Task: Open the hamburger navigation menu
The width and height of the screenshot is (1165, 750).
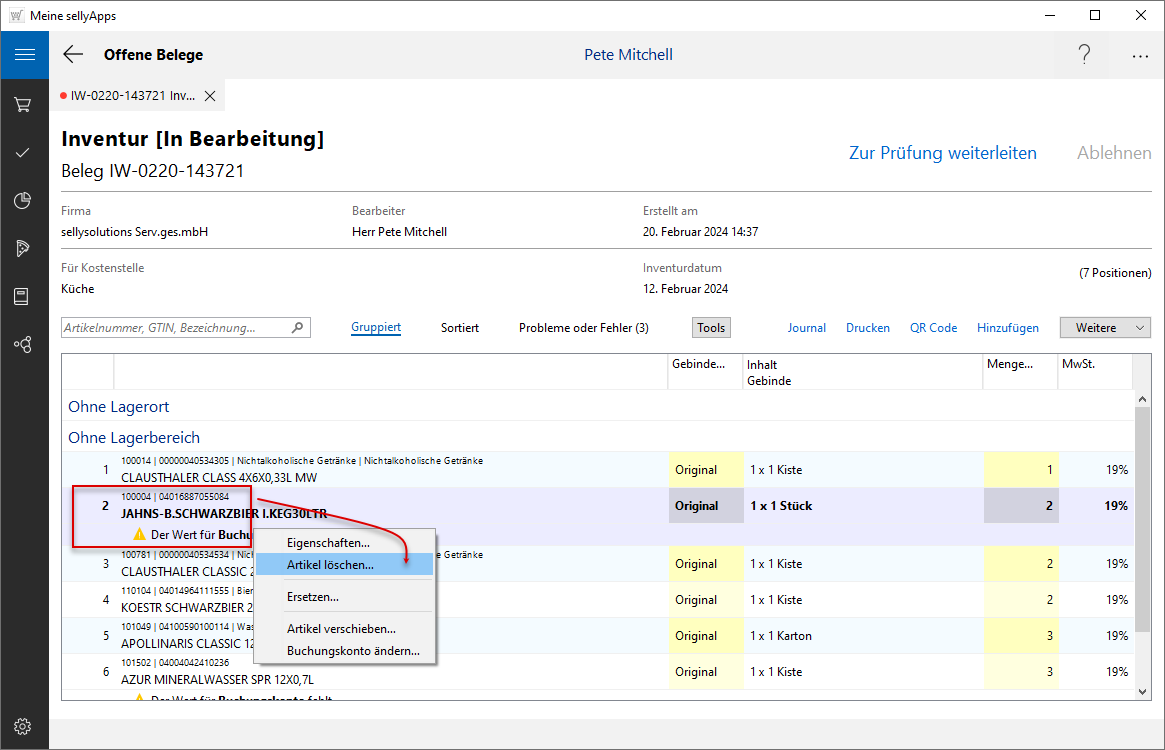Action: click(x=24, y=55)
